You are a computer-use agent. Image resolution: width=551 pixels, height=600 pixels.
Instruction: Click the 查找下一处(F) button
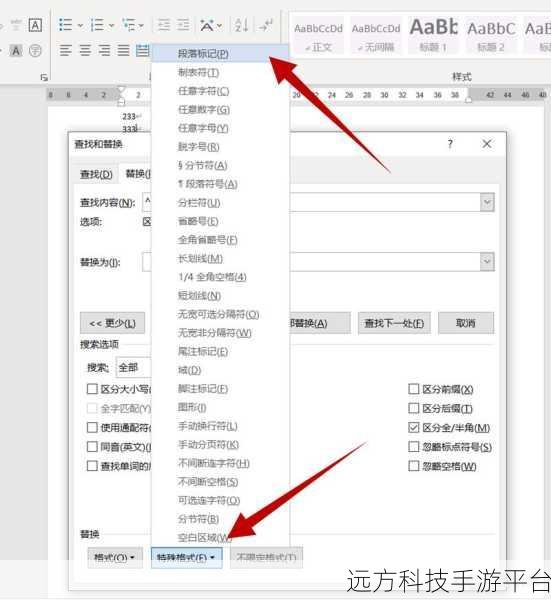point(394,323)
